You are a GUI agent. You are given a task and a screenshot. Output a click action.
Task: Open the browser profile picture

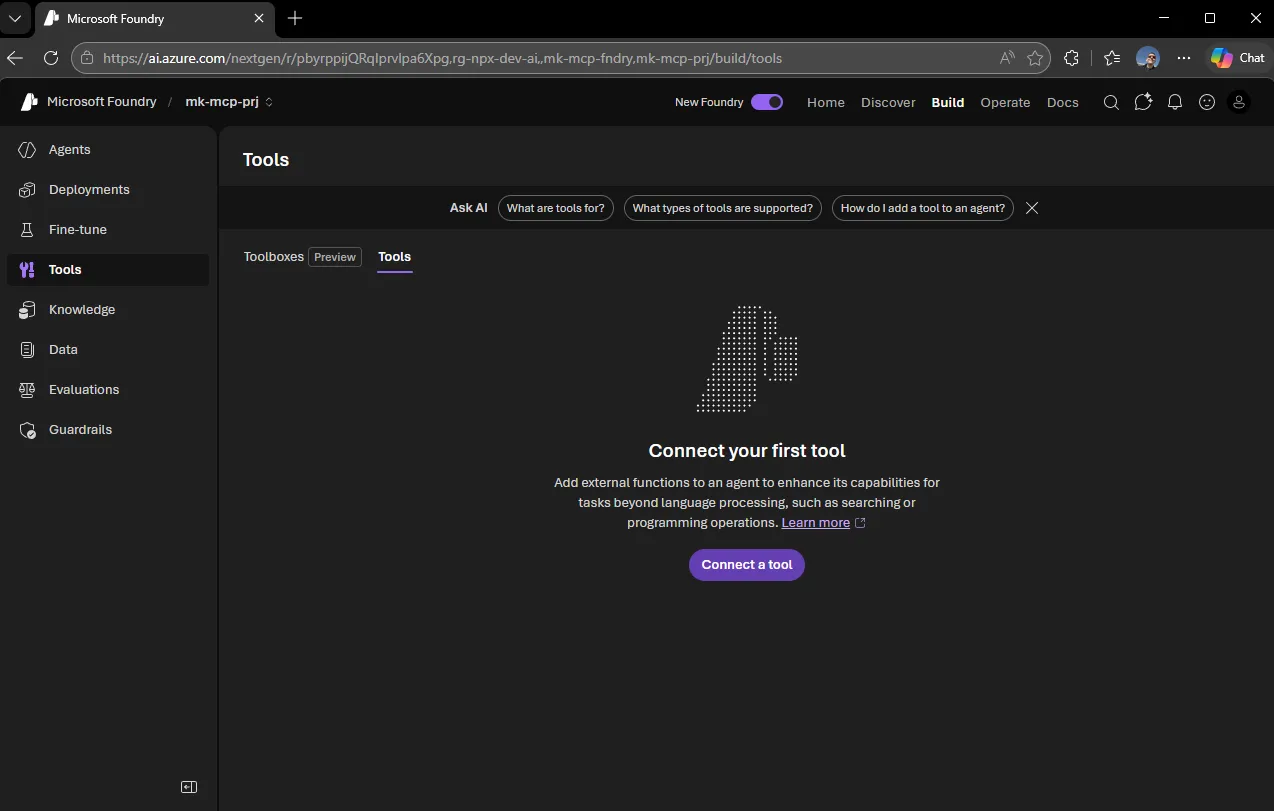click(x=1148, y=58)
